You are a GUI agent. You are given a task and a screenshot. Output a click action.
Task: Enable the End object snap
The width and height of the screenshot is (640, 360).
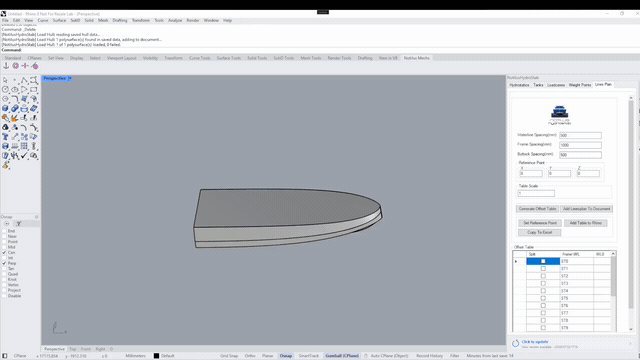[4, 231]
